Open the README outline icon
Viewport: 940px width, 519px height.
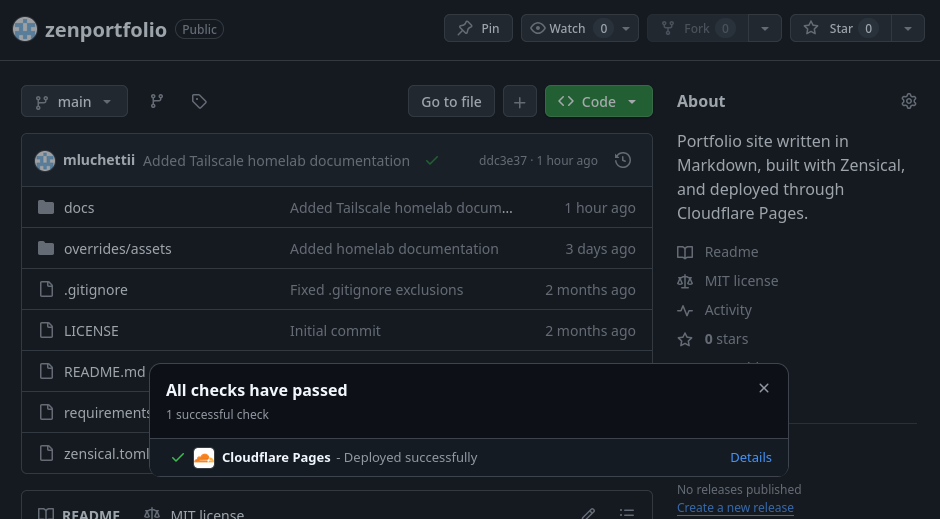pyautogui.click(x=626, y=513)
